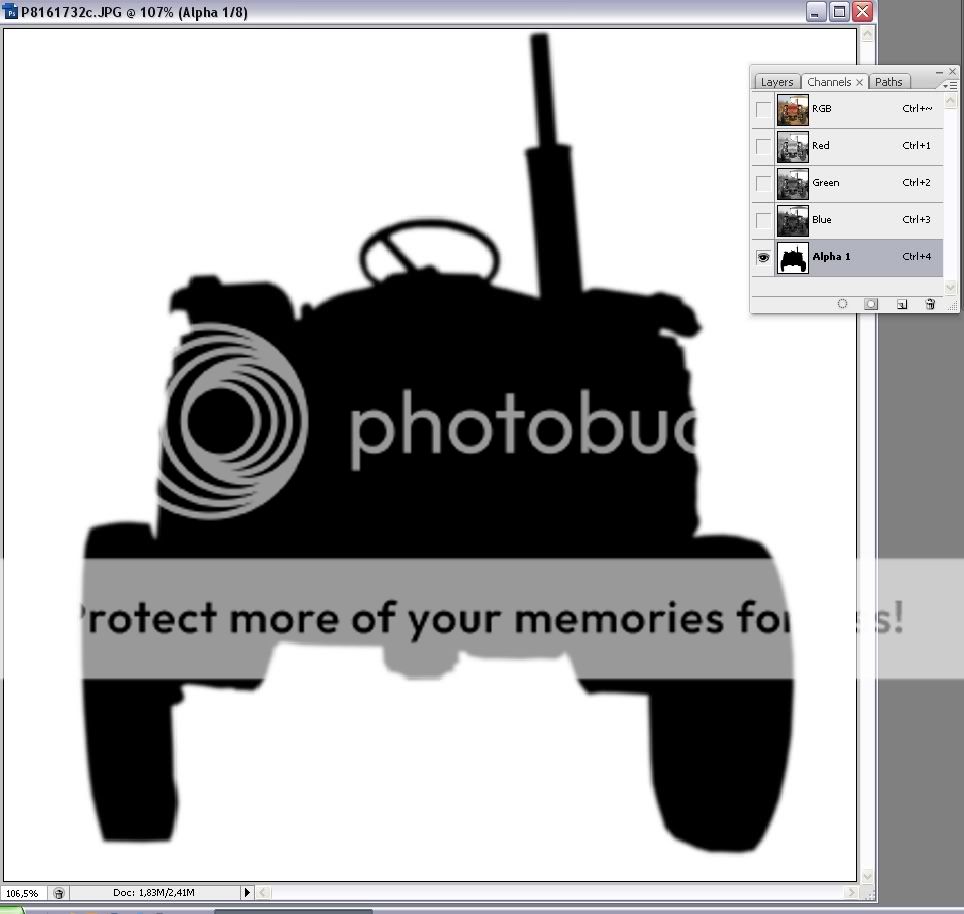Close the floating Channels panel group
Screen dimensions: 964x914
tap(952, 72)
